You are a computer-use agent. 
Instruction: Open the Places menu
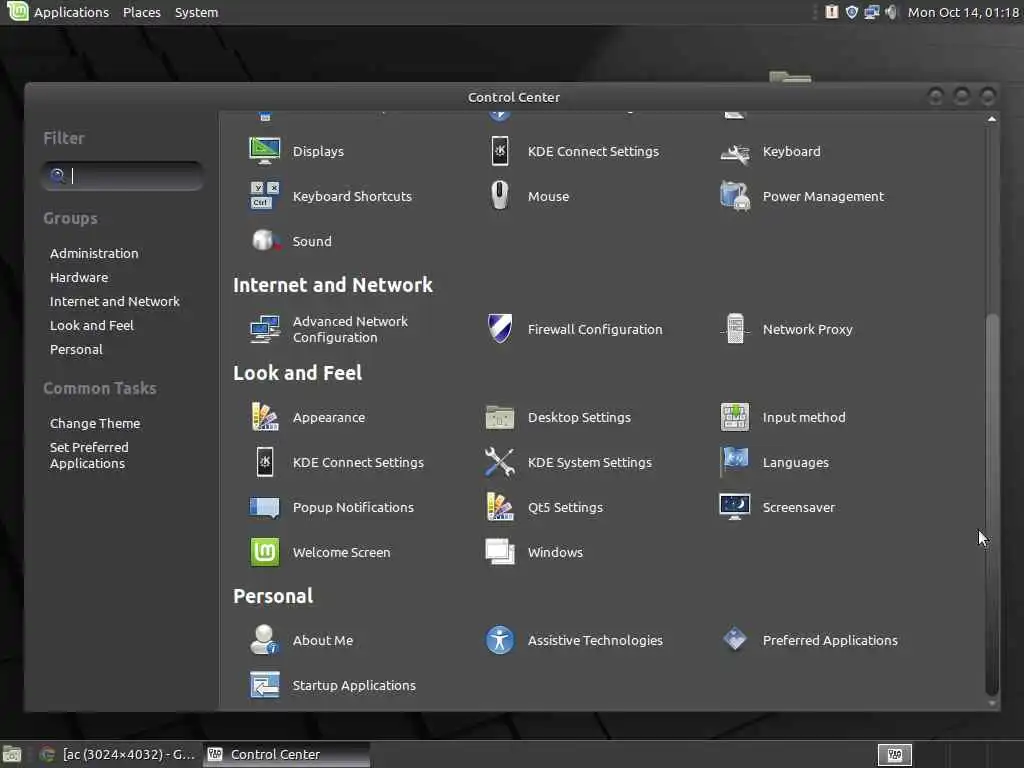pyautogui.click(x=142, y=12)
